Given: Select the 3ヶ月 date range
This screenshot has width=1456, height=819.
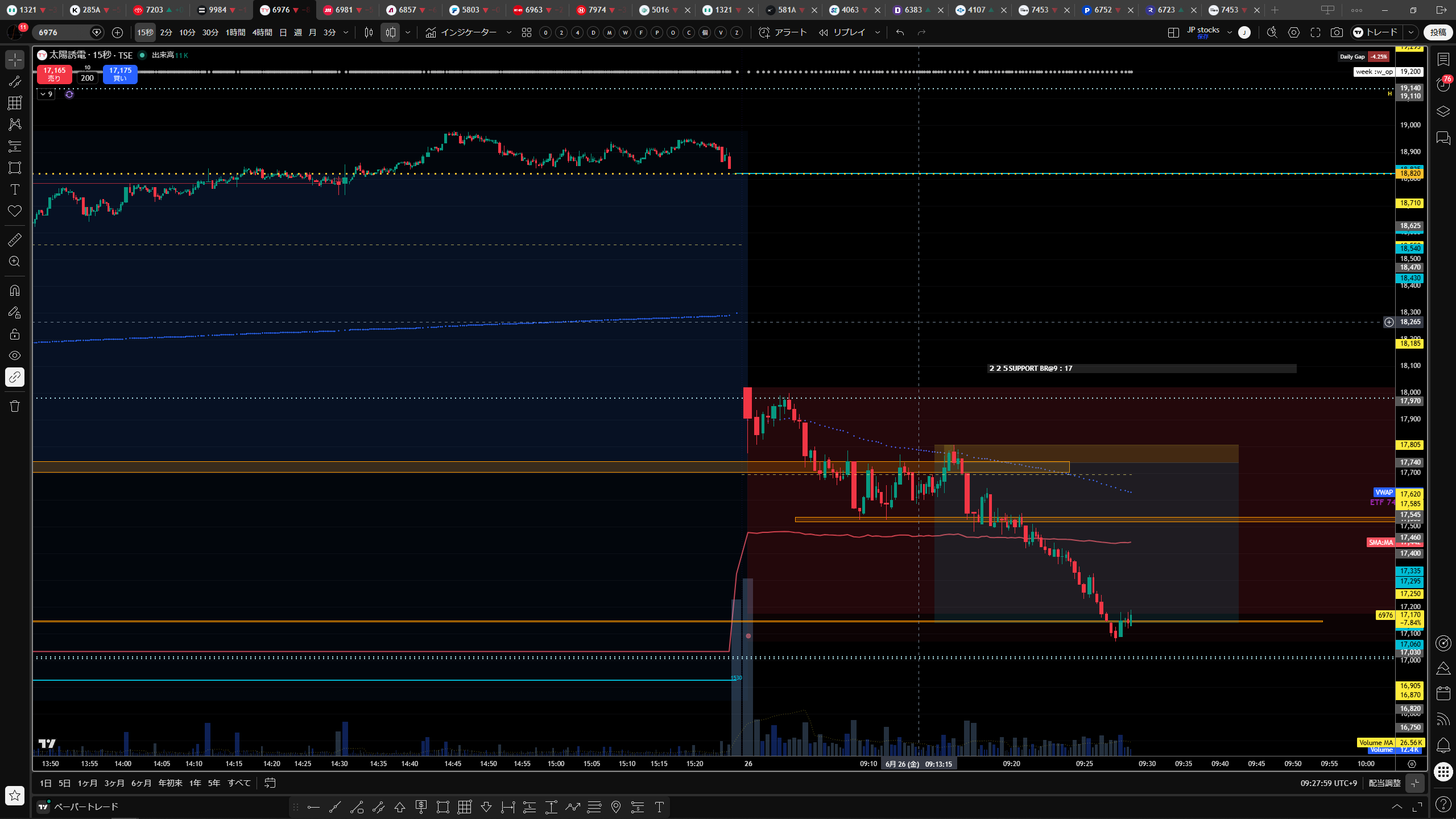Looking at the screenshot, I should [114, 783].
